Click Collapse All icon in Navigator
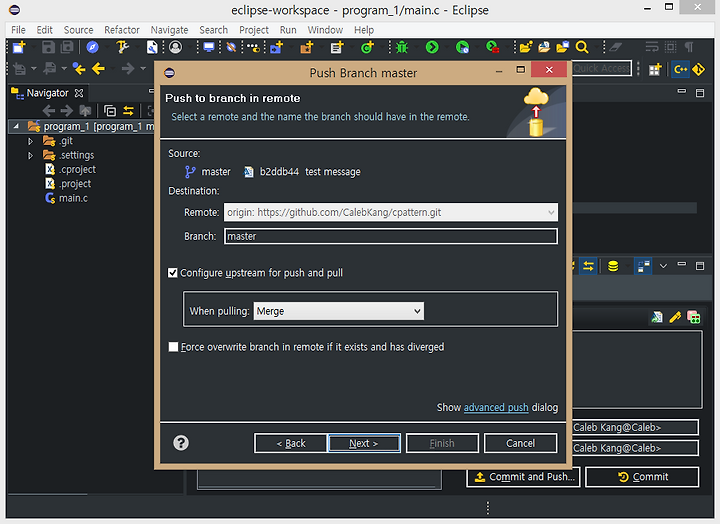This screenshot has width=720, height=524. [x=110, y=111]
